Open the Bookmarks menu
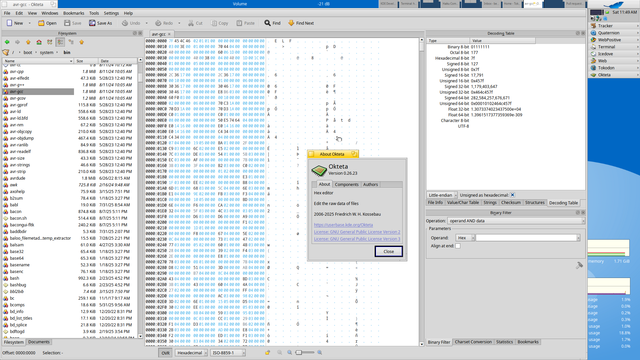Image resolution: width=640 pixels, height=360 pixels. 73,13
